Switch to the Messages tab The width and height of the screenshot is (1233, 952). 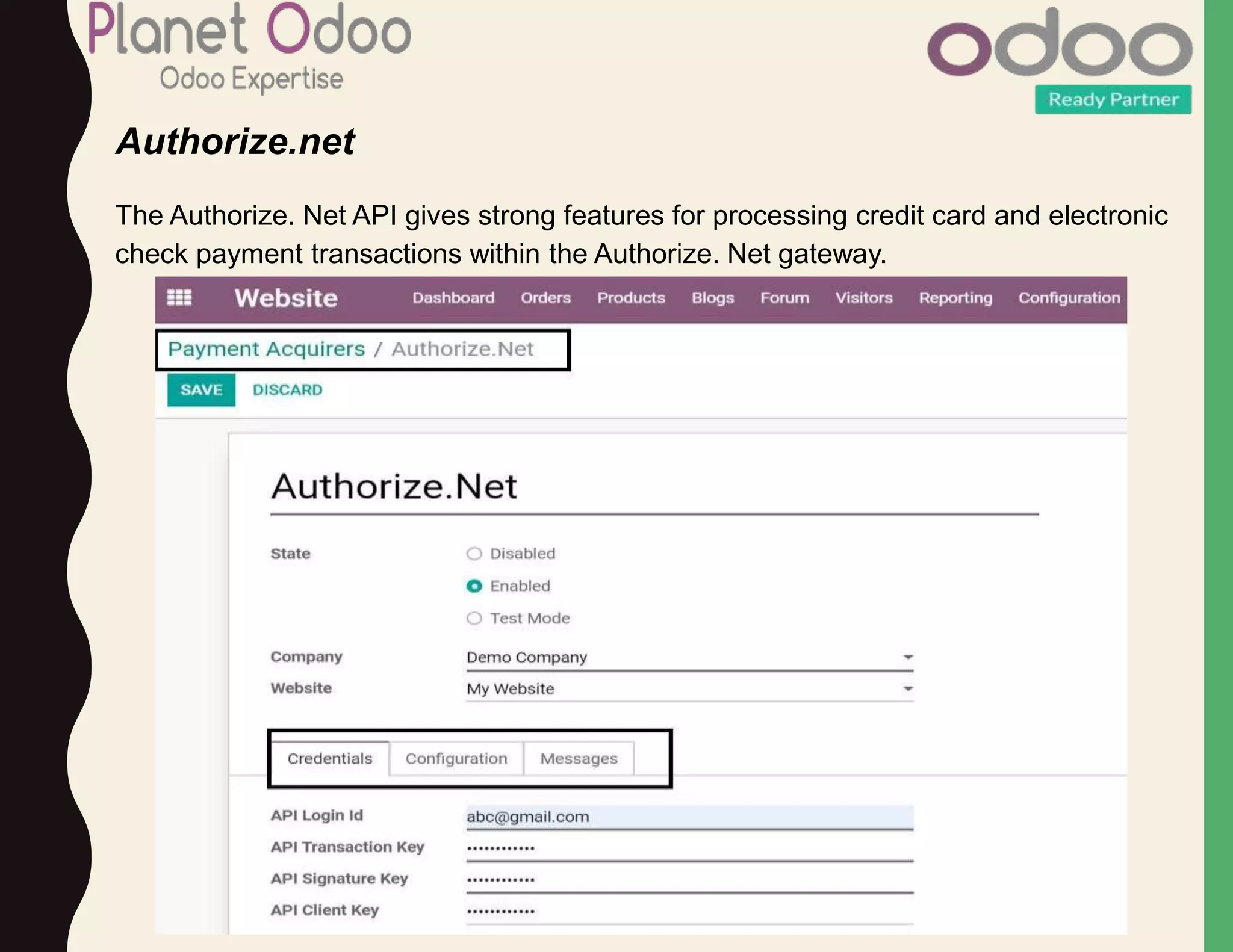click(x=579, y=759)
